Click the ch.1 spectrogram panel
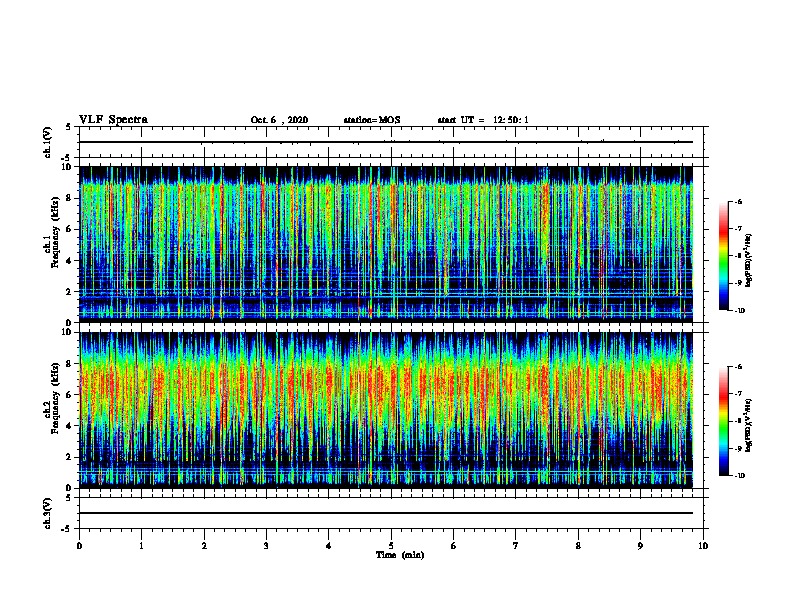The height and width of the screenshot is (612, 792). [386, 244]
